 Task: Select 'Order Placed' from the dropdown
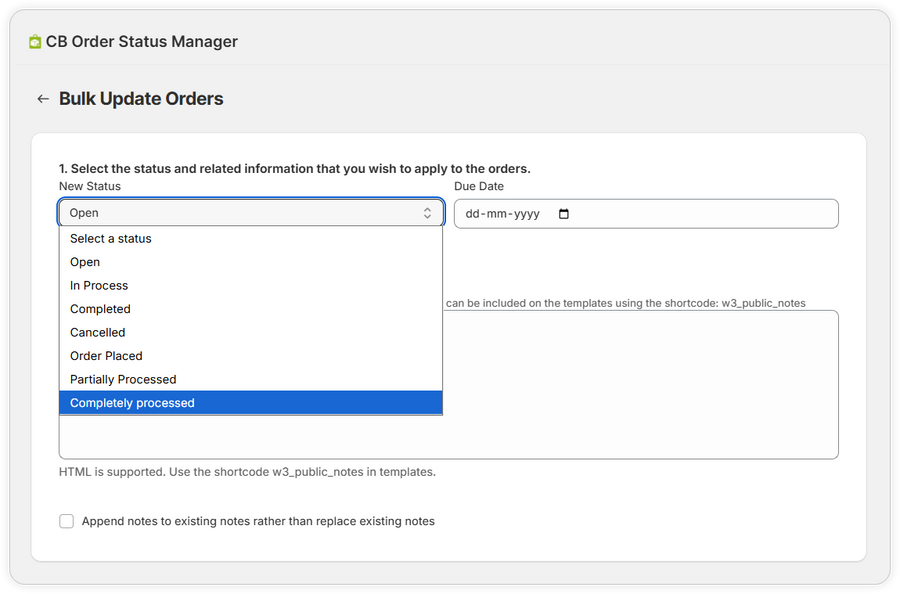pos(251,356)
